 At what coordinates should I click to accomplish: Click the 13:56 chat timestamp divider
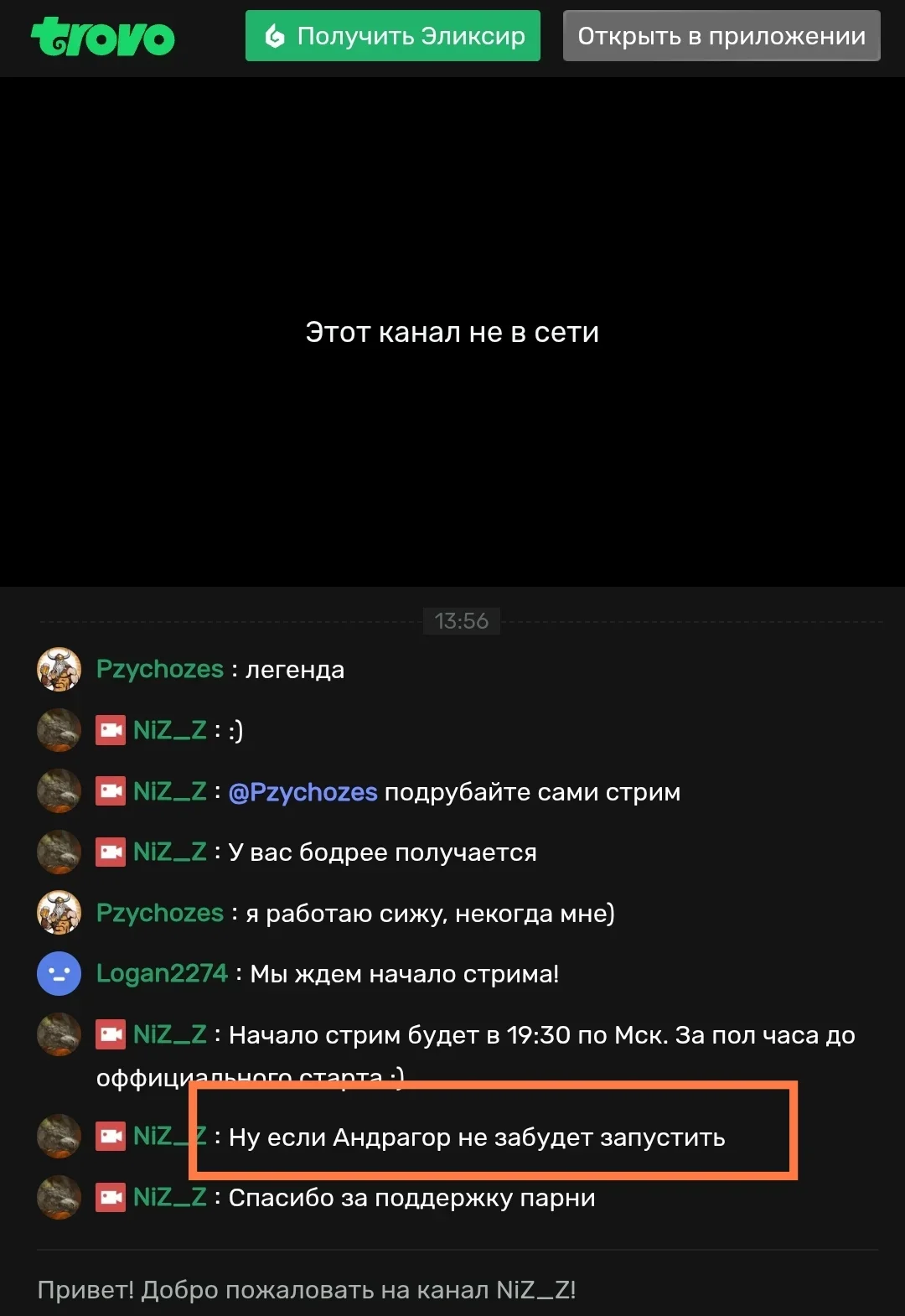(462, 621)
